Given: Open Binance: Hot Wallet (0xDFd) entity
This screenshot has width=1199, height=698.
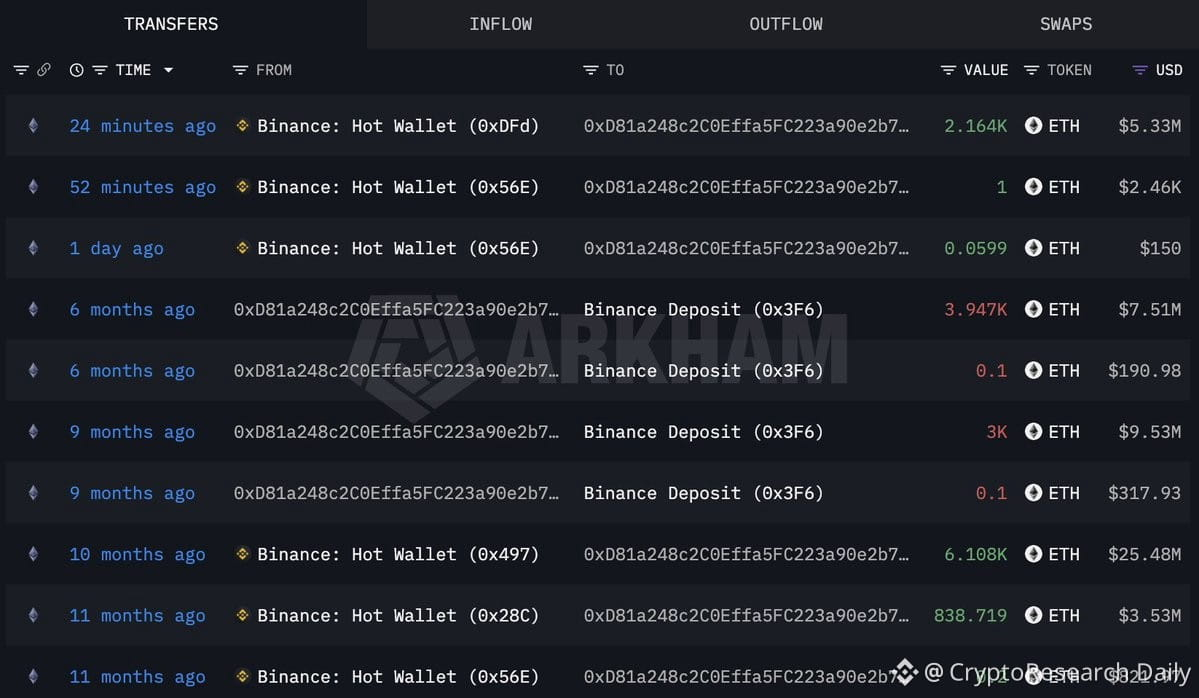Looking at the screenshot, I should pyautogui.click(x=398, y=126).
